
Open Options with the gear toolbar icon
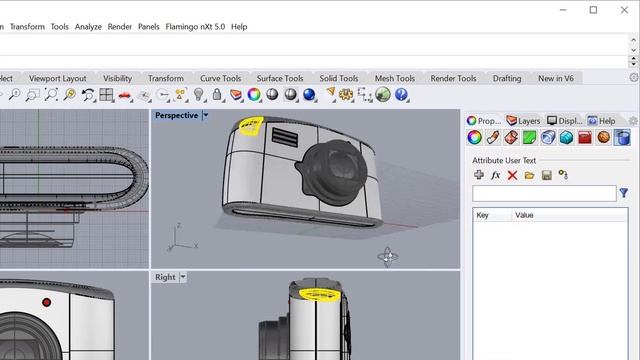[x=346, y=95]
